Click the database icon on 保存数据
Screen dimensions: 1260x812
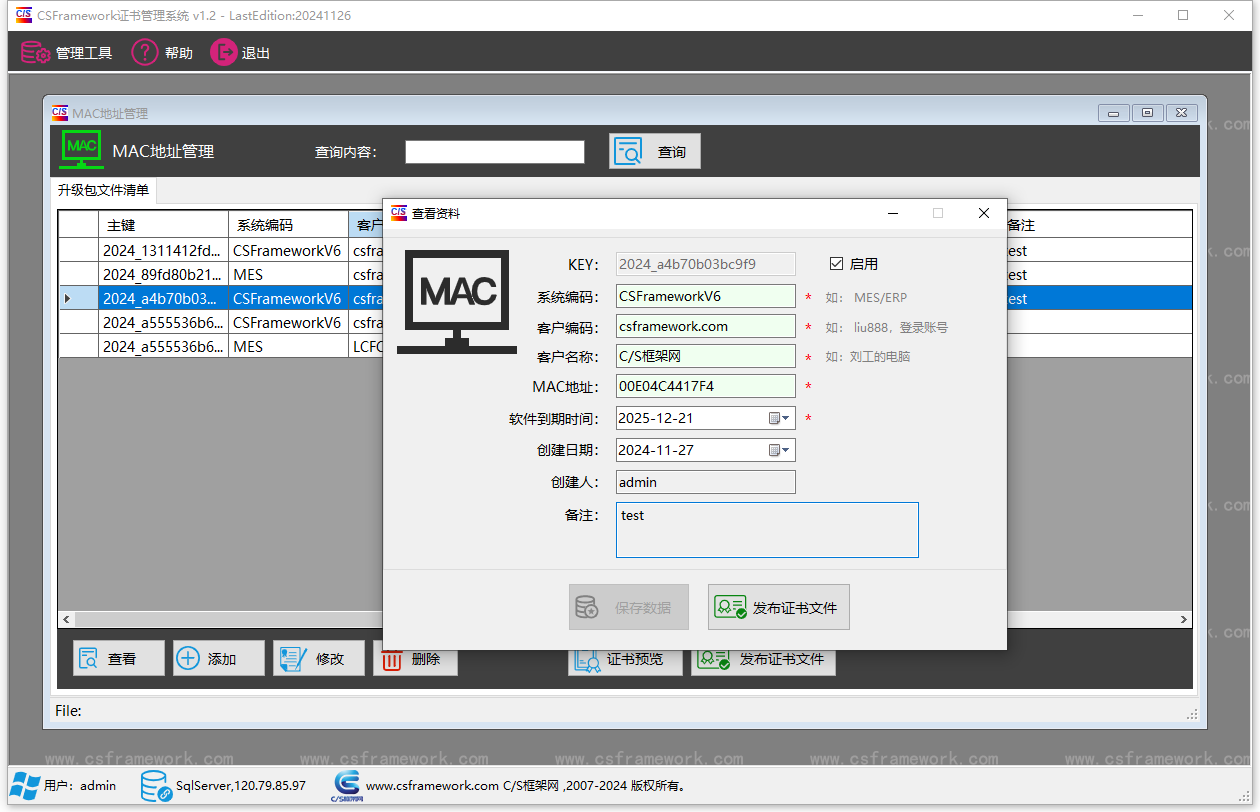587,607
